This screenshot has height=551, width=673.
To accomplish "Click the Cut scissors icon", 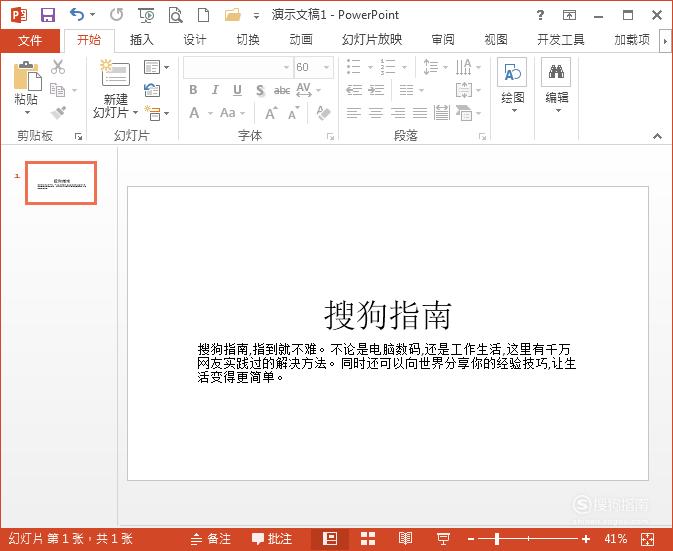I will [x=58, y=67].
